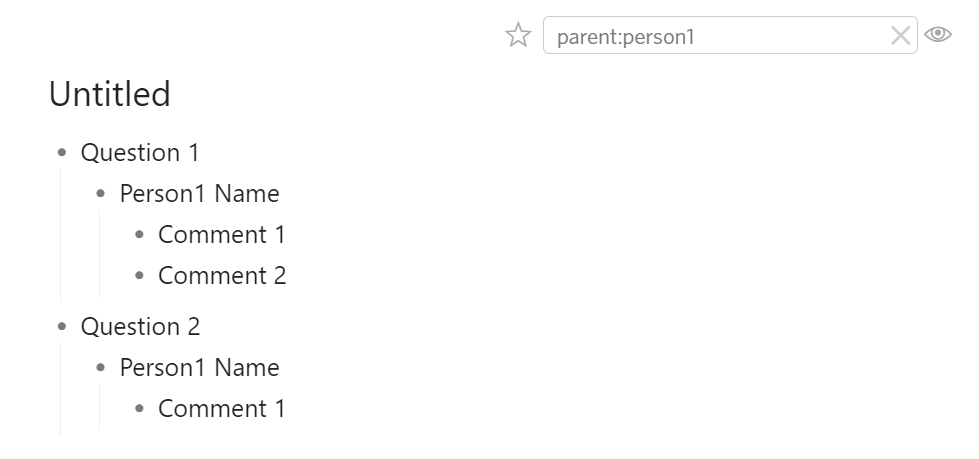Click bullet of Person1 Name under Question 2
The width and height of the screenshot is (979, 459).
point(101,367)
